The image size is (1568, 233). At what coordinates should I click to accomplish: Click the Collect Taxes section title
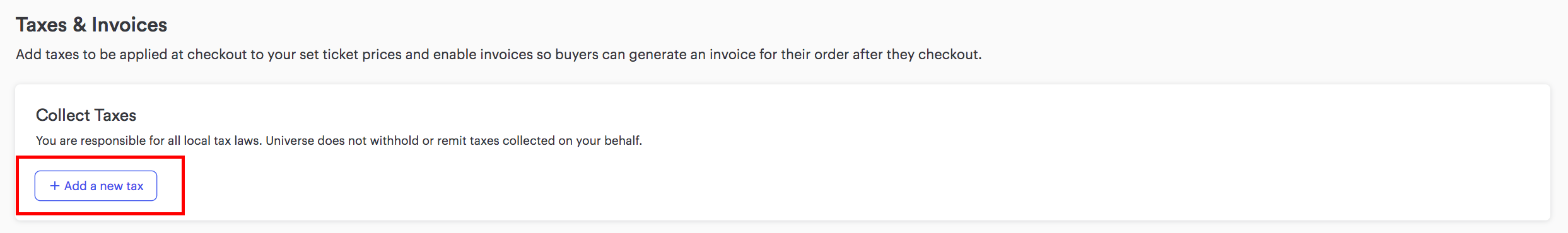click(x=86, y=115)
